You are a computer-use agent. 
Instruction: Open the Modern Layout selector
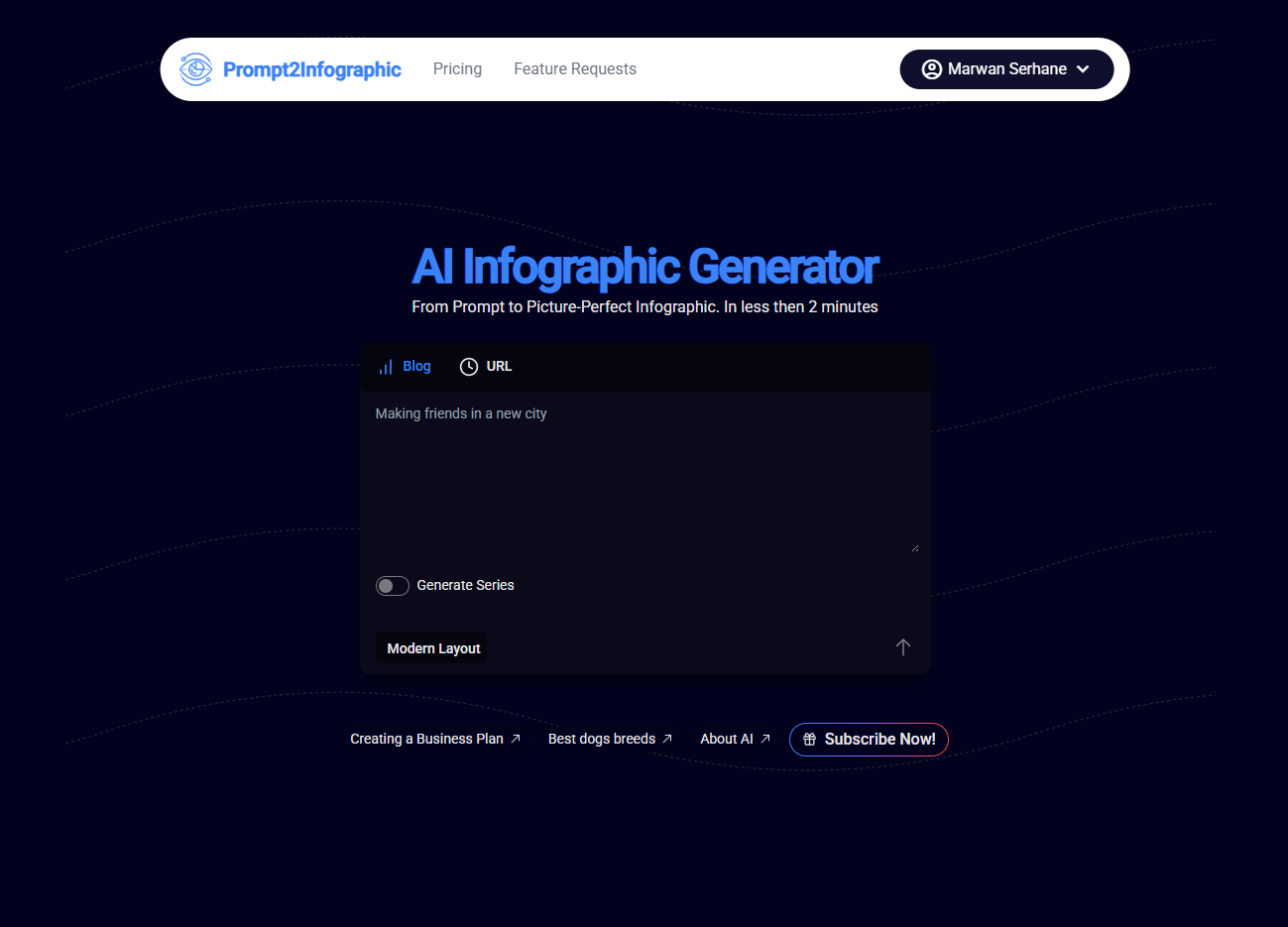tap(432, 648)
